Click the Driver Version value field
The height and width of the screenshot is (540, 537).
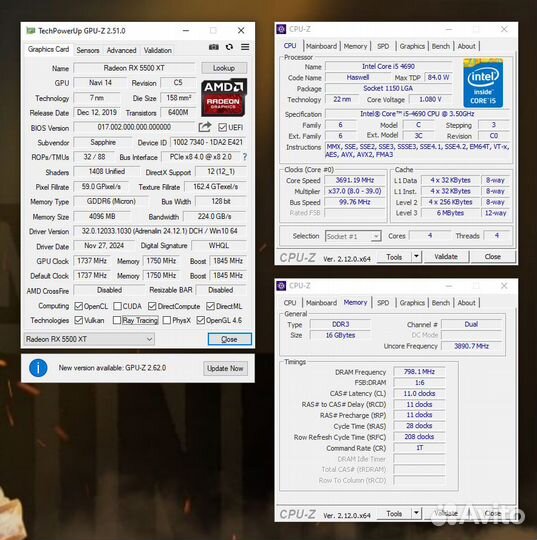[x=159, y=231]
